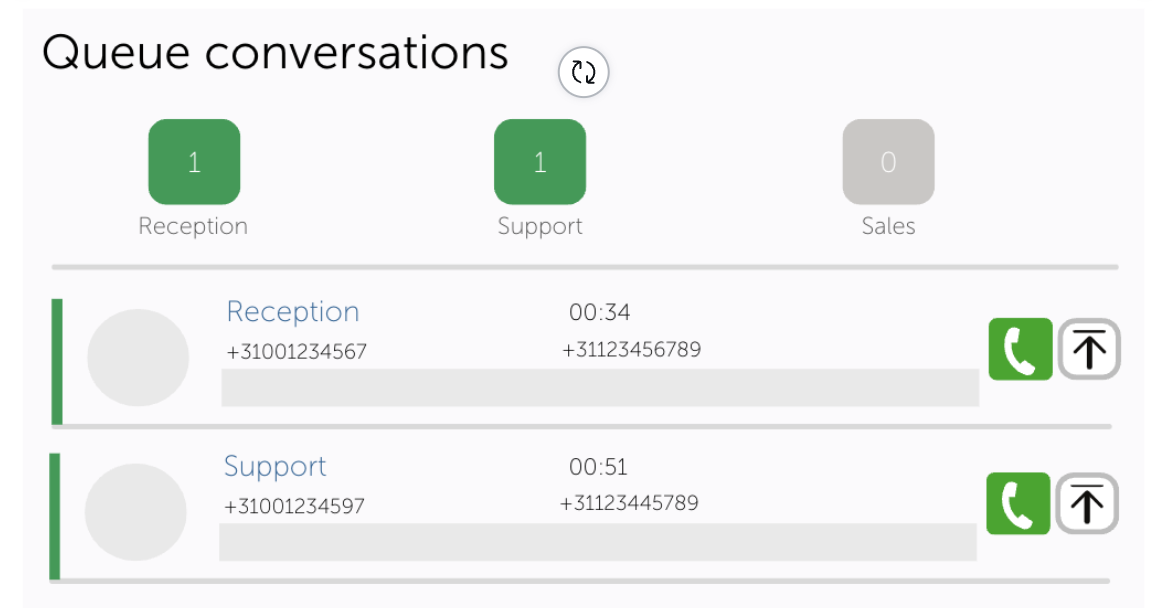Select the Reception queue counter badge
Image resolution: width=1164 pixels, height=608 pixels.
[x=194, y=162]
